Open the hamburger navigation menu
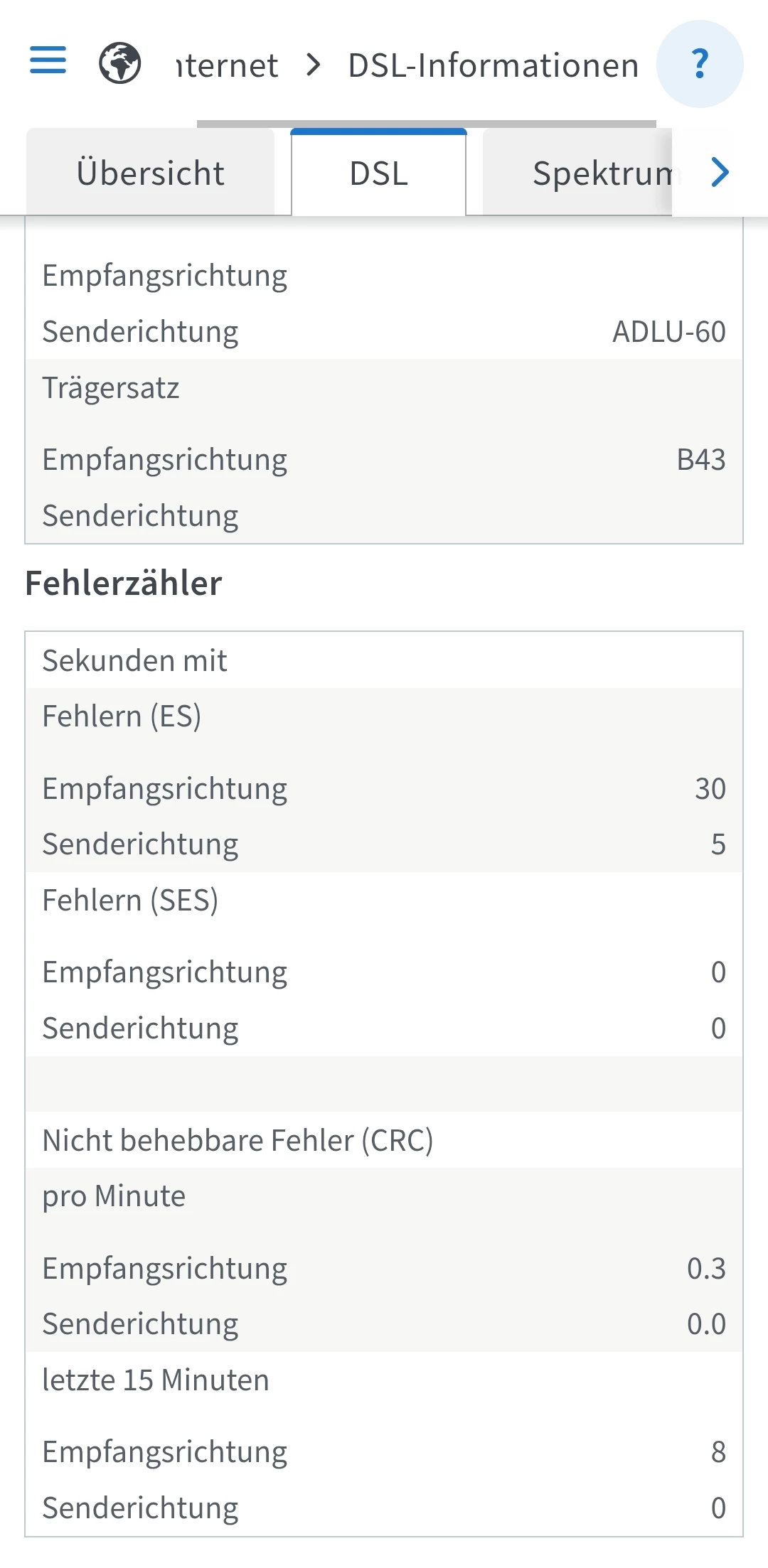 (48, 60)
